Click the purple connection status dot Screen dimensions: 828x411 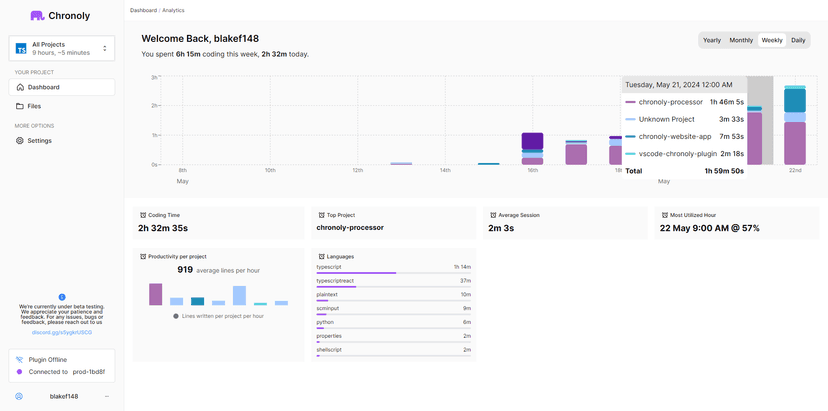point(20,372)
